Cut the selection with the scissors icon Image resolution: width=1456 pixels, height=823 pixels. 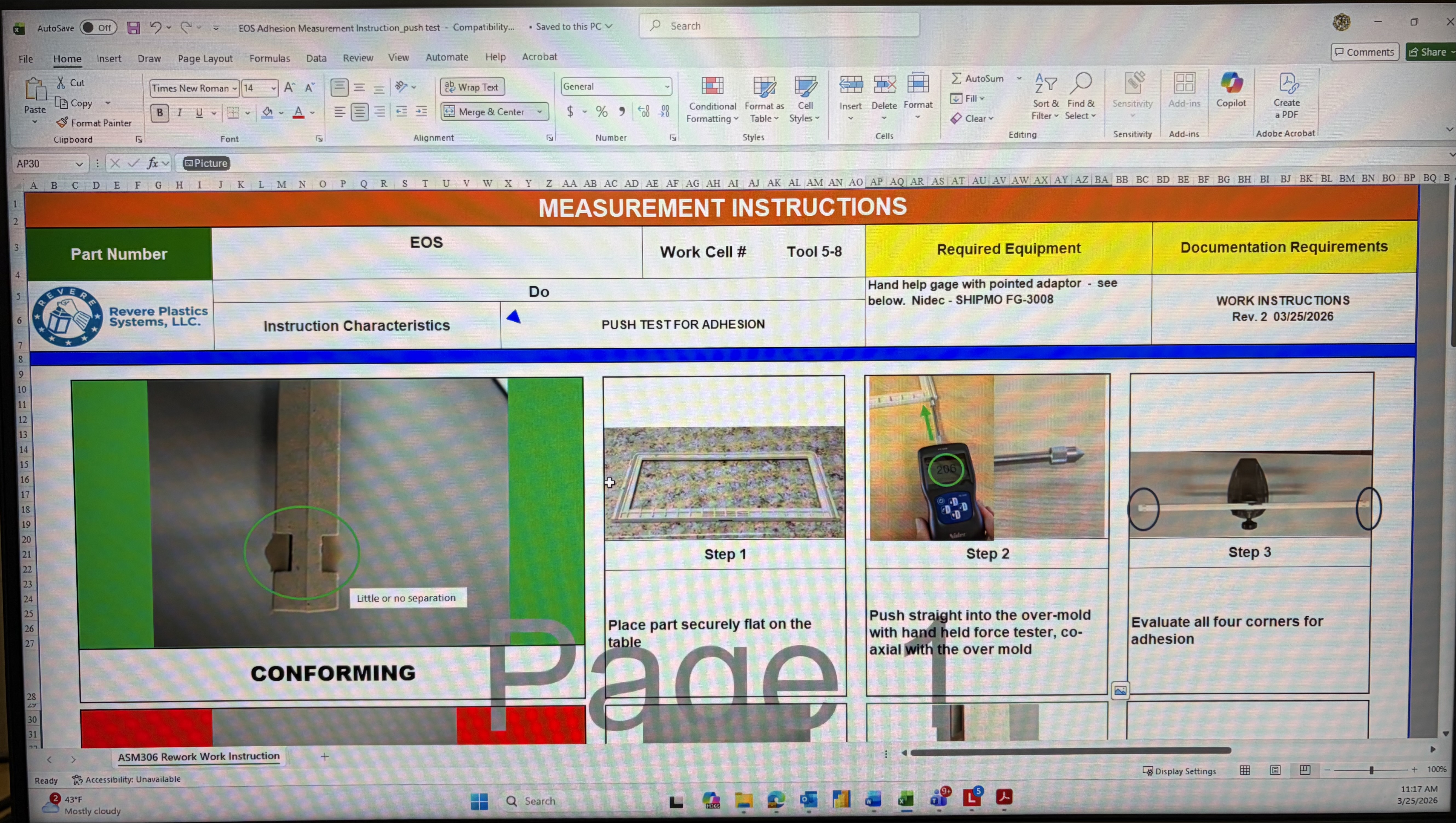[x=61, y=83]
